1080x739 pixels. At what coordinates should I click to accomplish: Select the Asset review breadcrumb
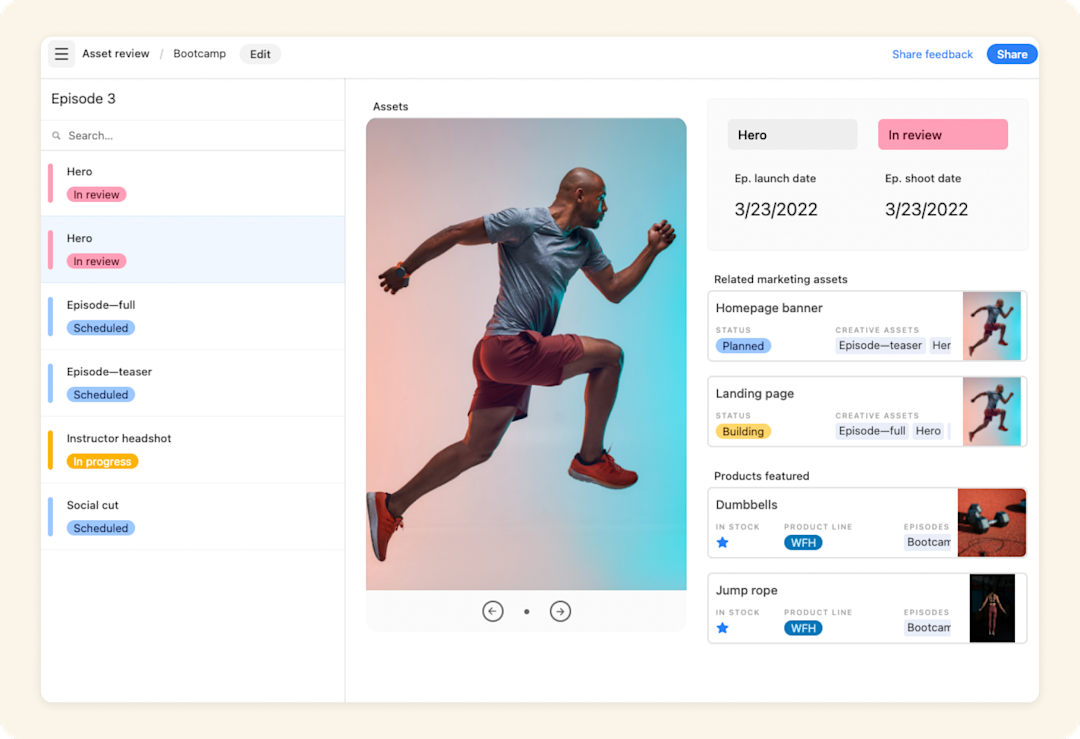point(116,54)
